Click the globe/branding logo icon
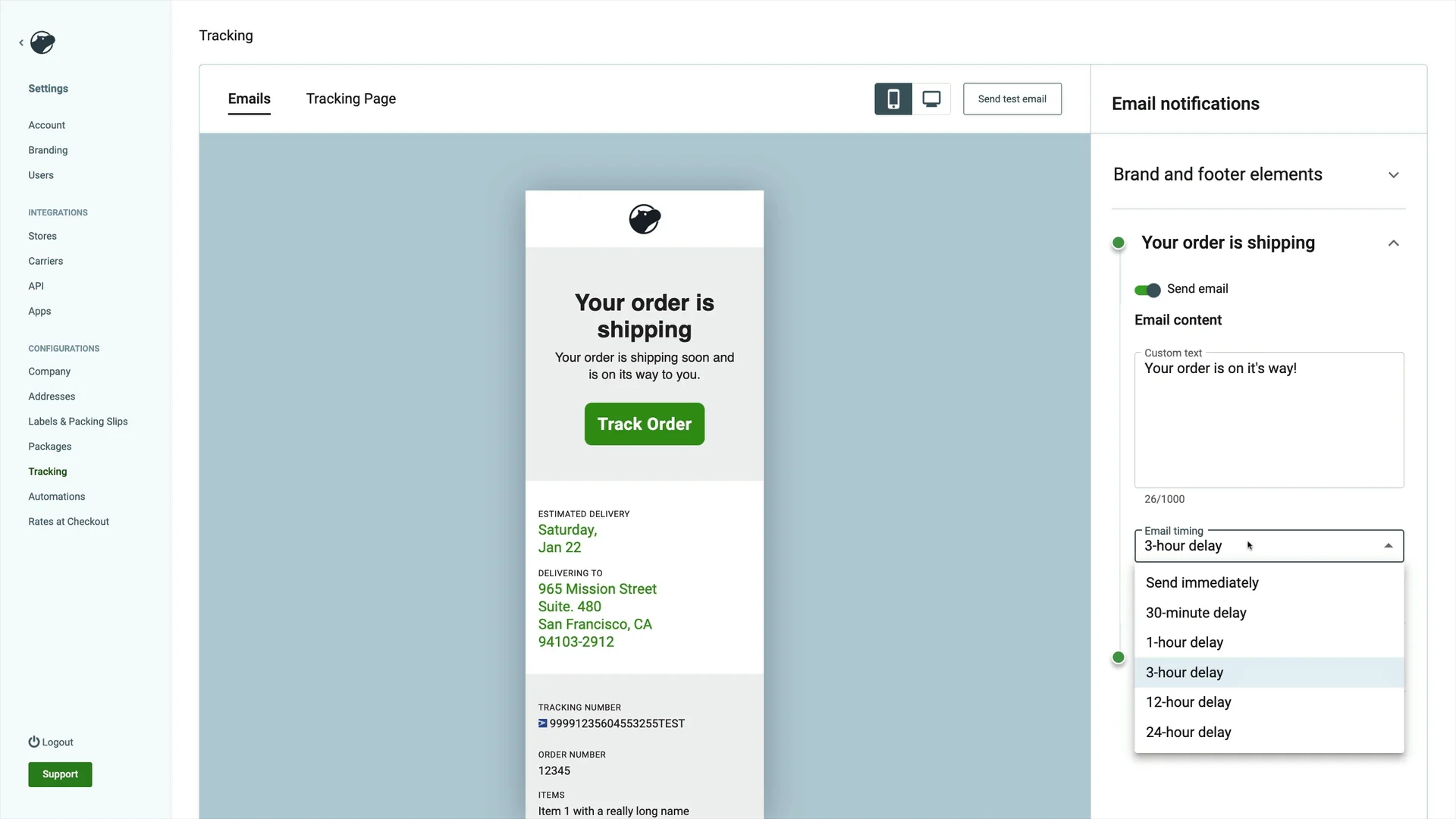The width and height of the screenshot is (1456, 819). point(42,42)
